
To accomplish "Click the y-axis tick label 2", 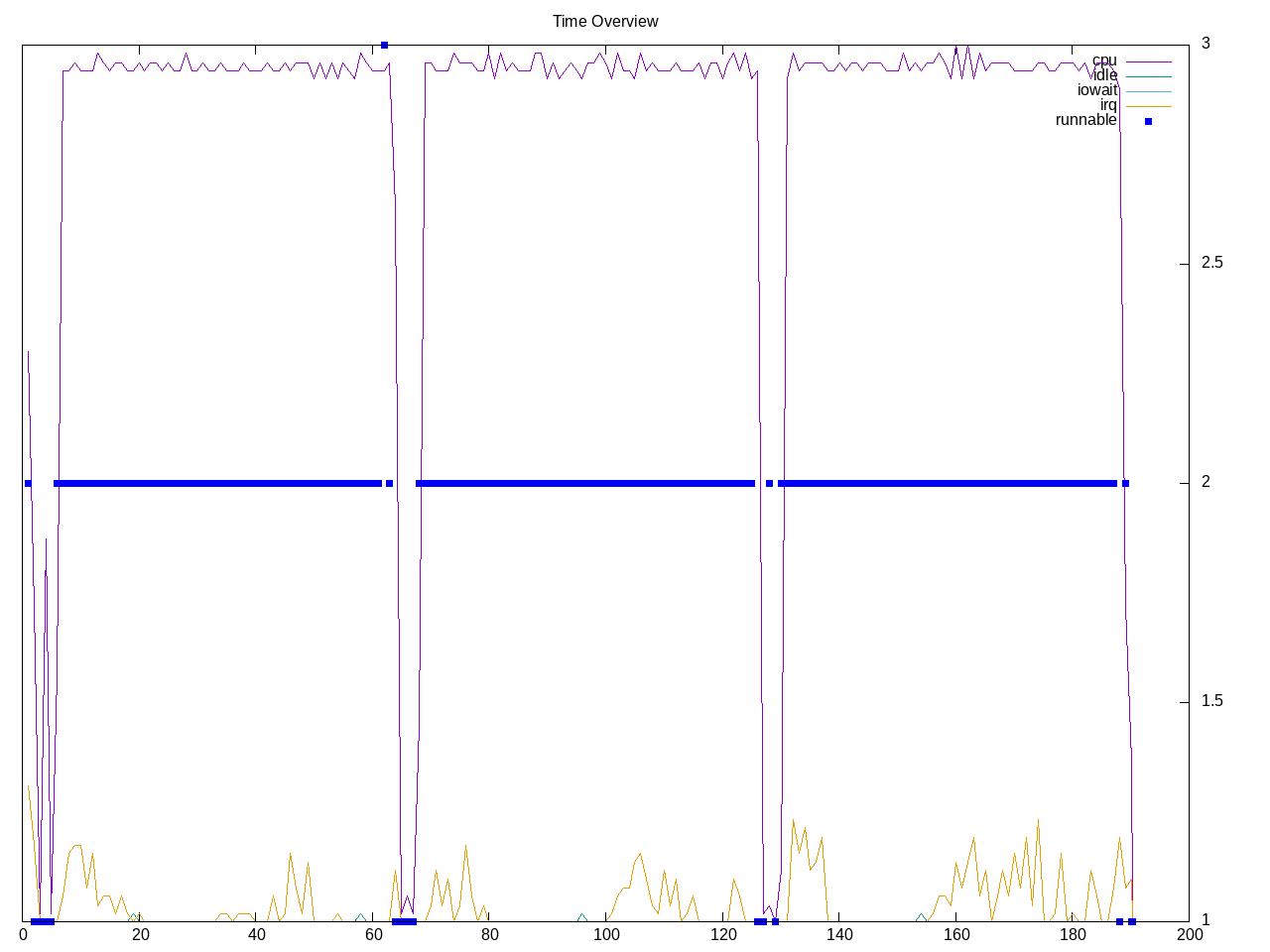I will 1206,482.
